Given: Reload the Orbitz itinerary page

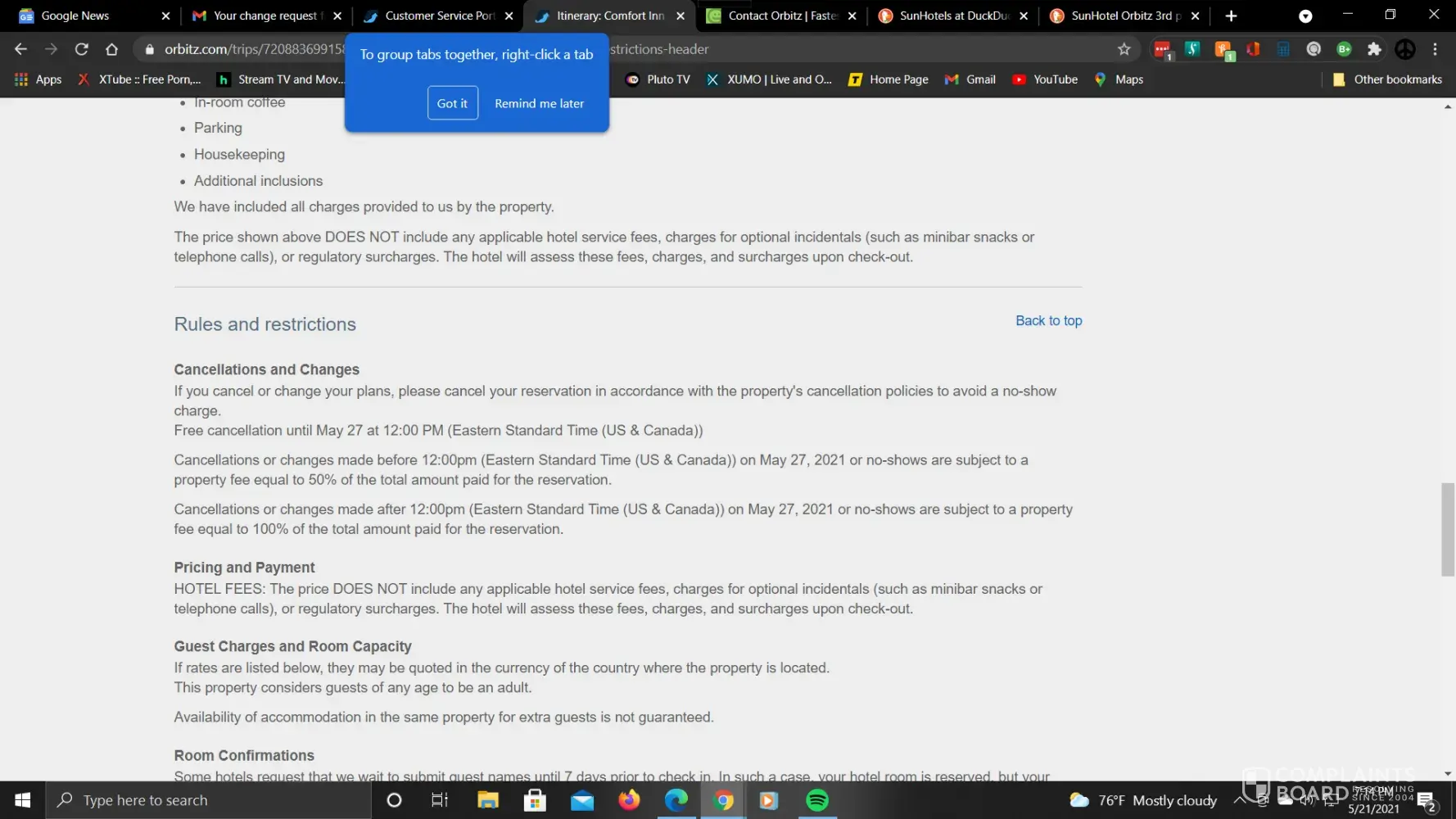Looking at the screenshot, I should [81, 49].
